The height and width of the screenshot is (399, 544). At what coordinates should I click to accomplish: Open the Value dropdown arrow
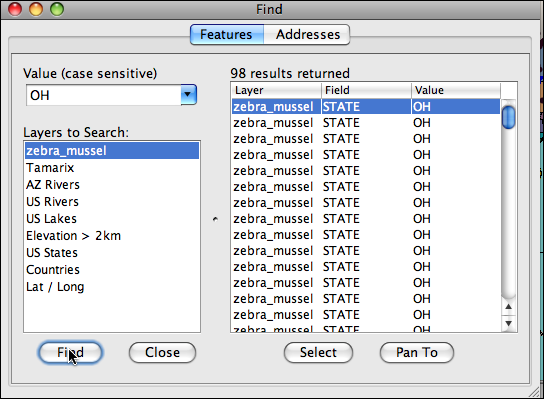(x=188, y=95)
